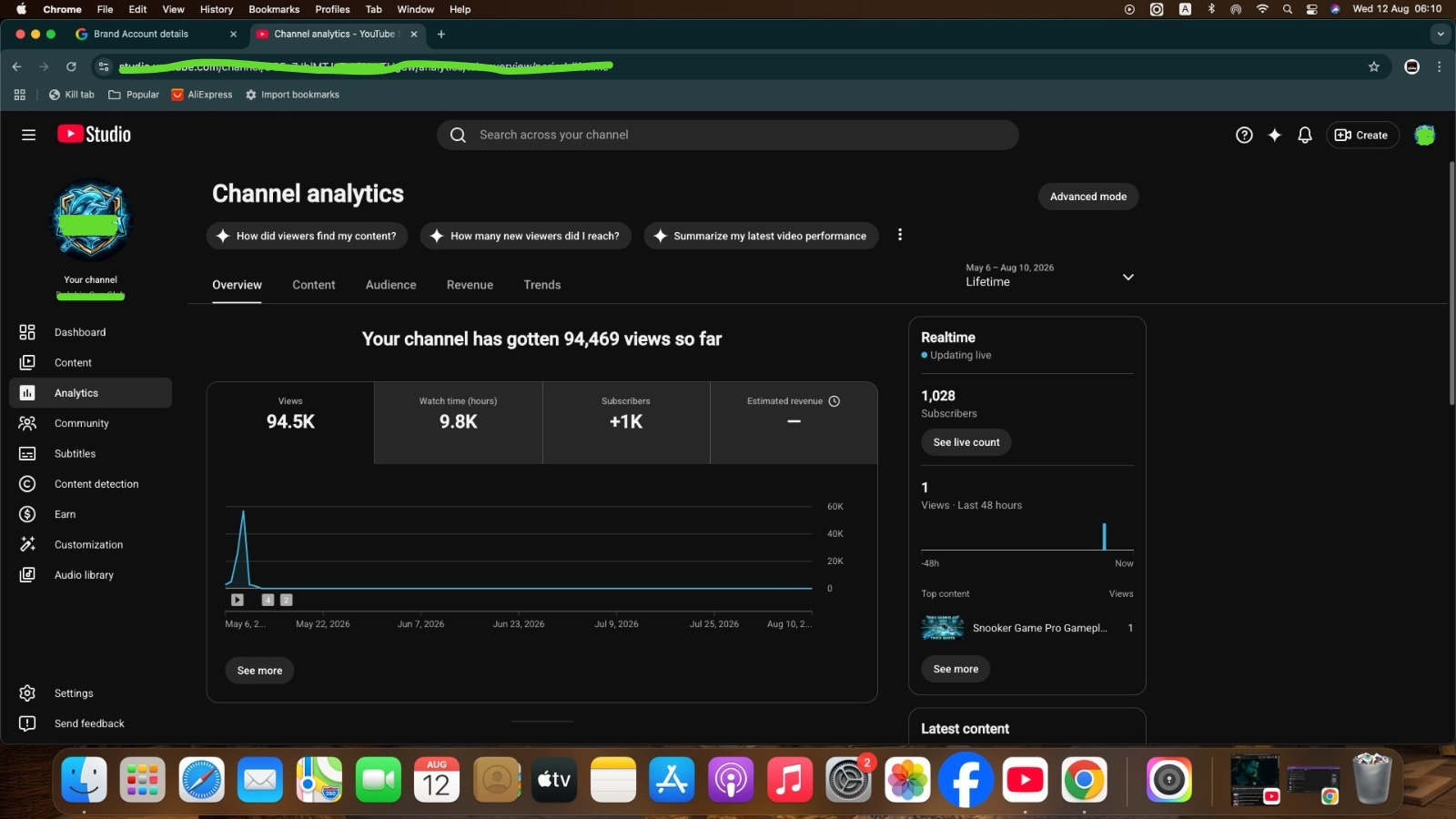
Task: Click the chart marker labeled 4
Action: pyautogui.click(x=268, y=600)
